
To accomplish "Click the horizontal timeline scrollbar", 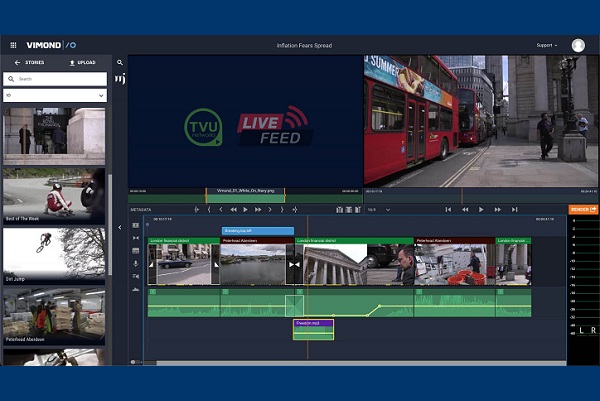I will tap(361, 363).
